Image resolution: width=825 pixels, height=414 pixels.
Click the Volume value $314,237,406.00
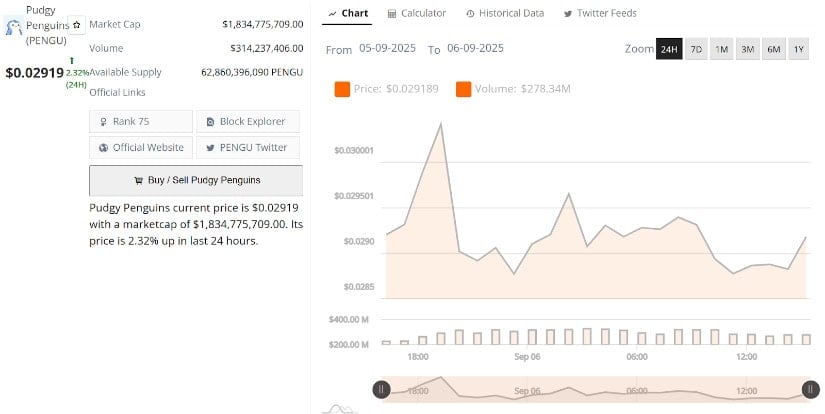(266, 48)
